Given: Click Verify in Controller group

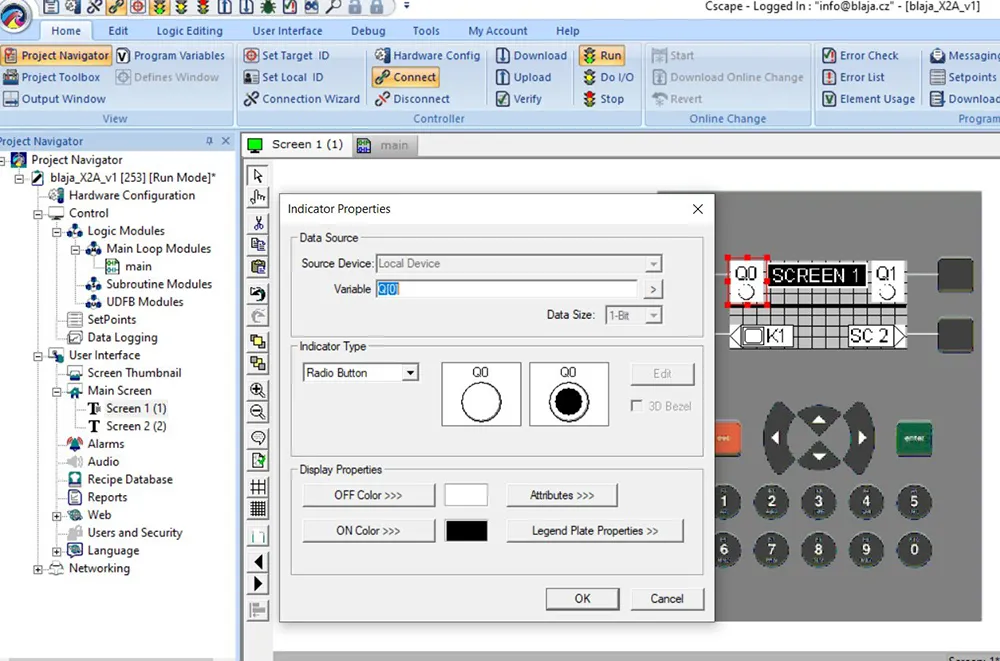Looking at the screenshot, I should 519,99.
